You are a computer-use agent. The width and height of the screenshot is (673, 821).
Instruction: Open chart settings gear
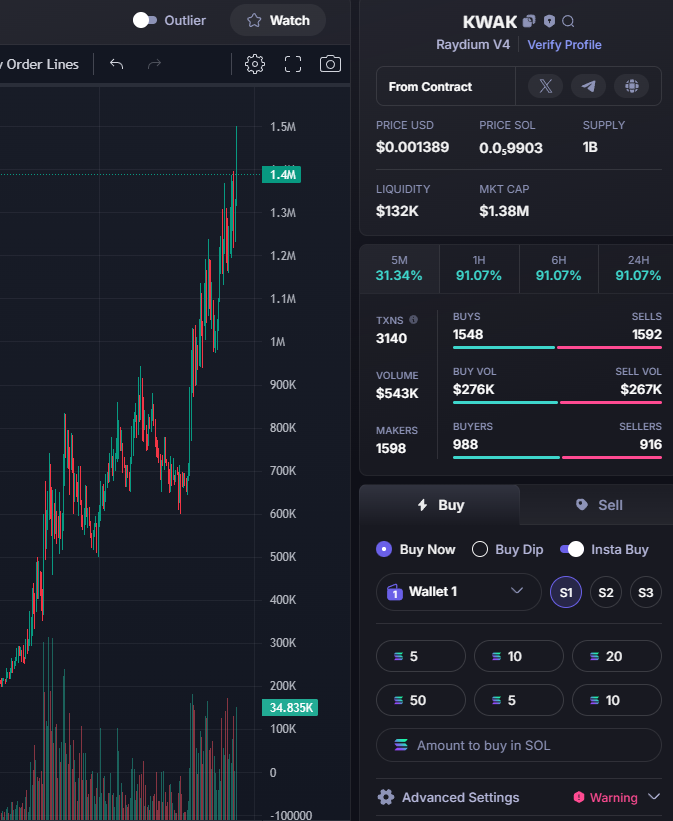pyautogui.click(x=255, y=64)
